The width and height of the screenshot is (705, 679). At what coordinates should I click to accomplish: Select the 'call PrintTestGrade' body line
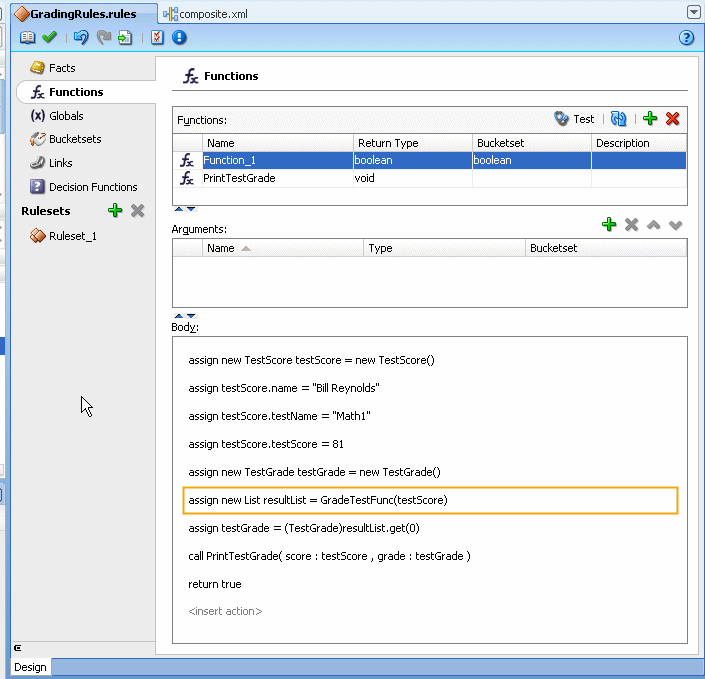pyautogui.click(x=329, y=556)
